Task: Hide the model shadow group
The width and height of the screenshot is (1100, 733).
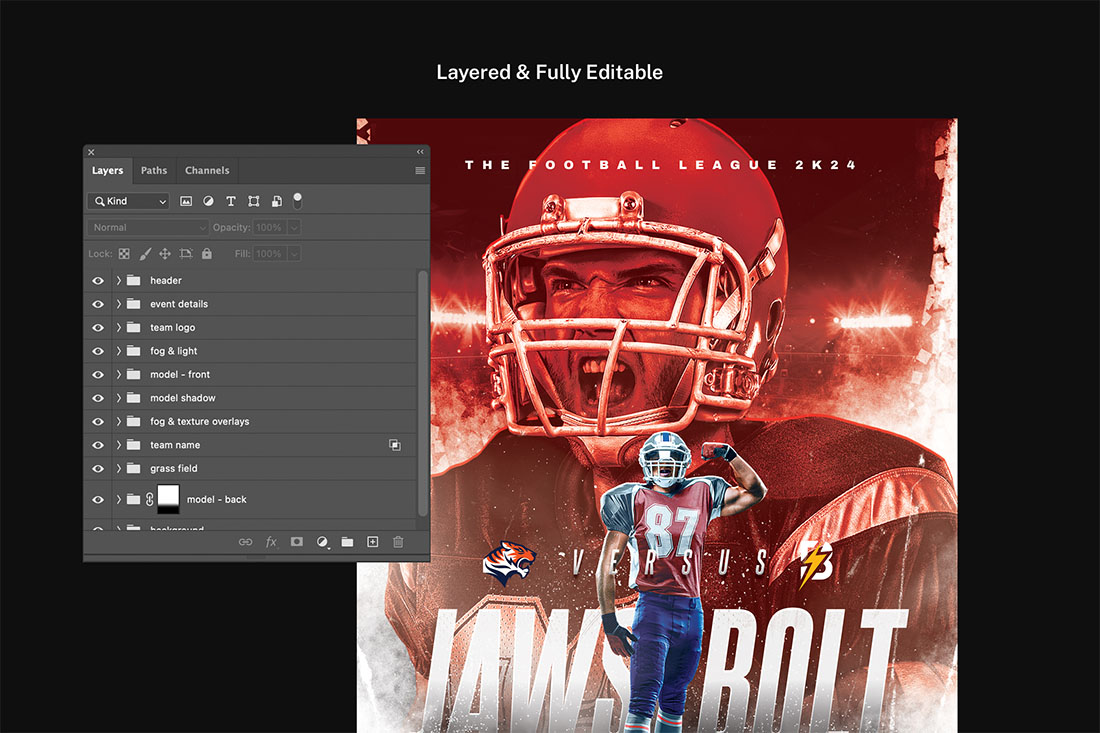Action: [98, 398]
